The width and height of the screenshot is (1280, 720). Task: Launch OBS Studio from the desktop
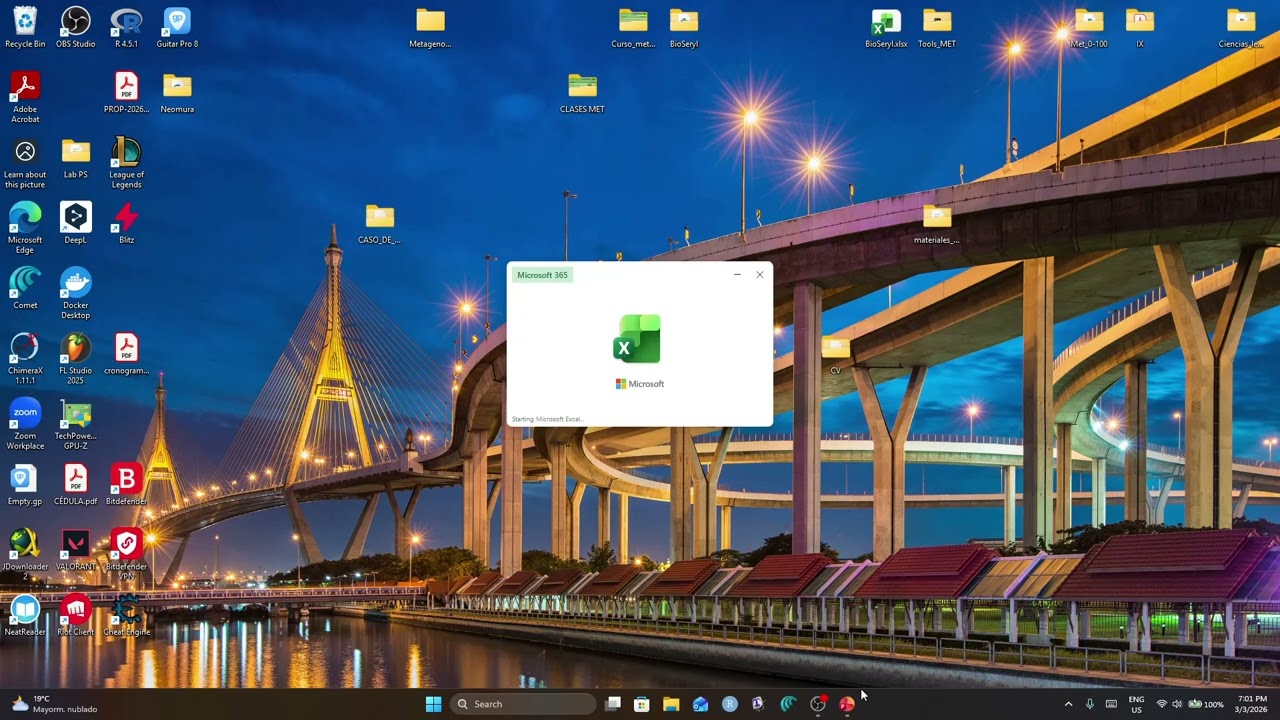click(76, 28)
